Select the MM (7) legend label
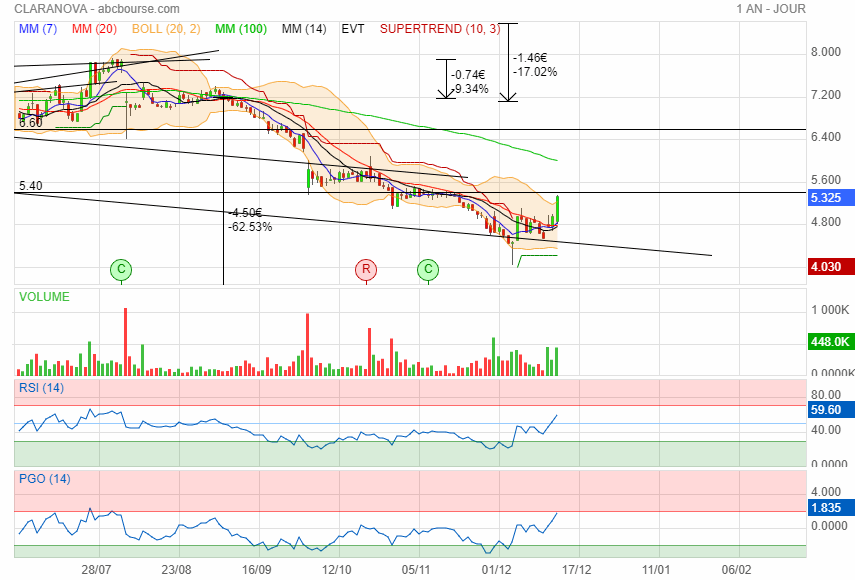Image resolution: width=855 pixels, height=580 pixels. pos(38,29)
